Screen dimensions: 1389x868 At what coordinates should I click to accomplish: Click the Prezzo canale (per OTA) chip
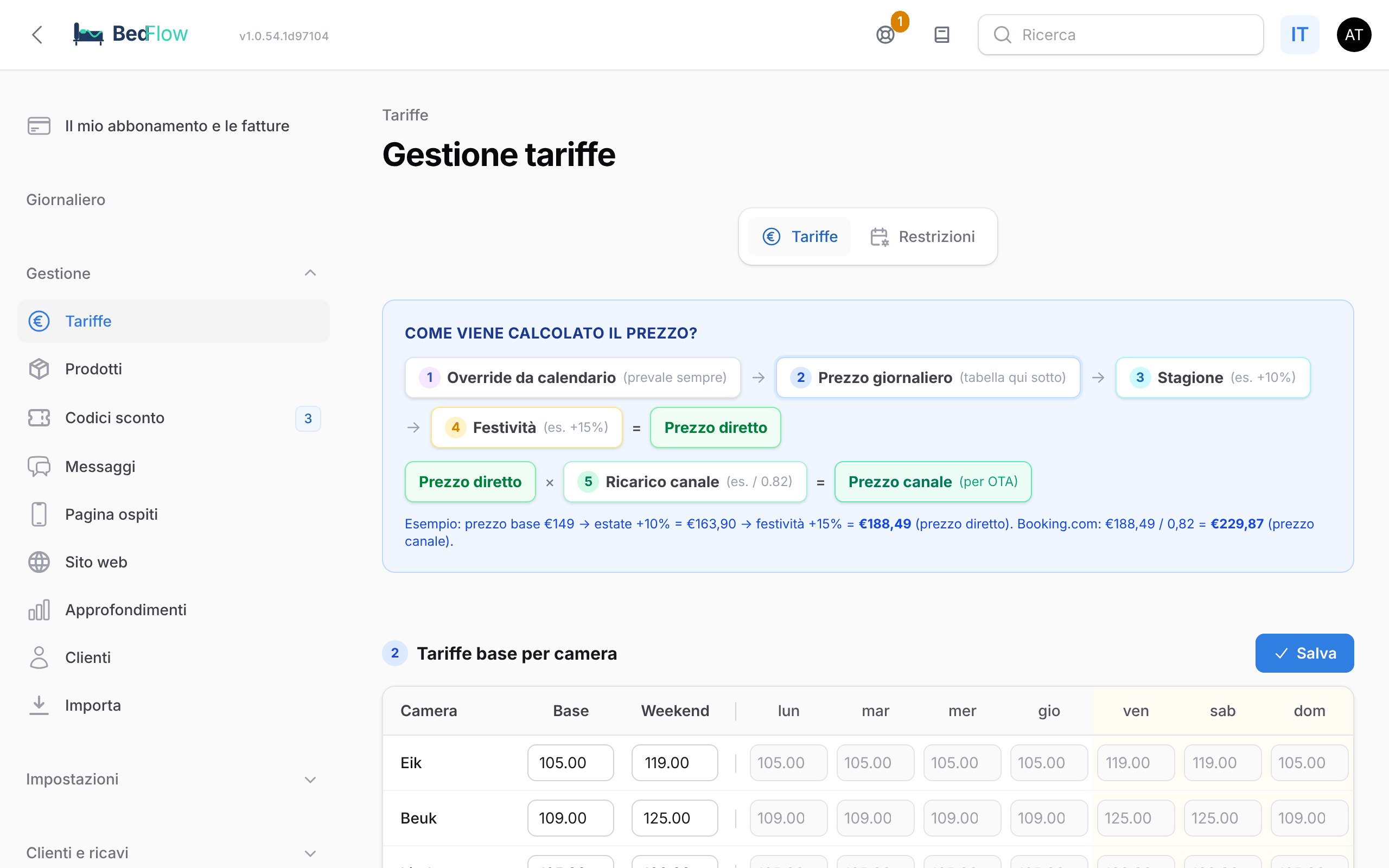tap(933, 482)
